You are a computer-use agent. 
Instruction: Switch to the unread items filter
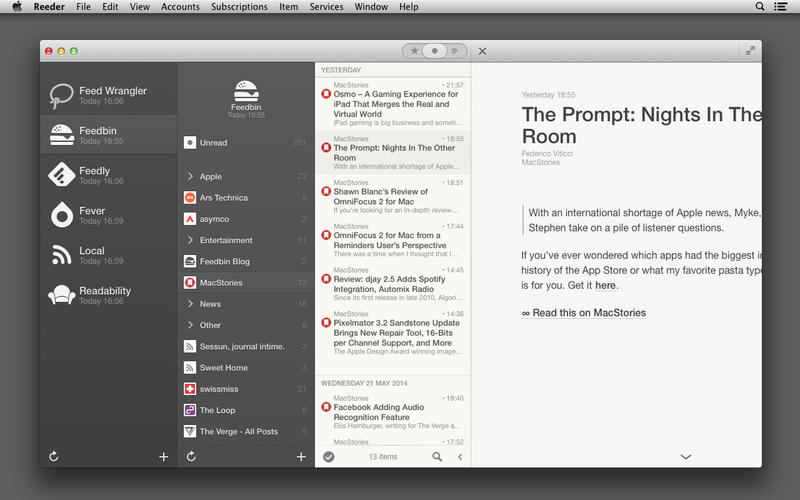(x=434, y=51)
